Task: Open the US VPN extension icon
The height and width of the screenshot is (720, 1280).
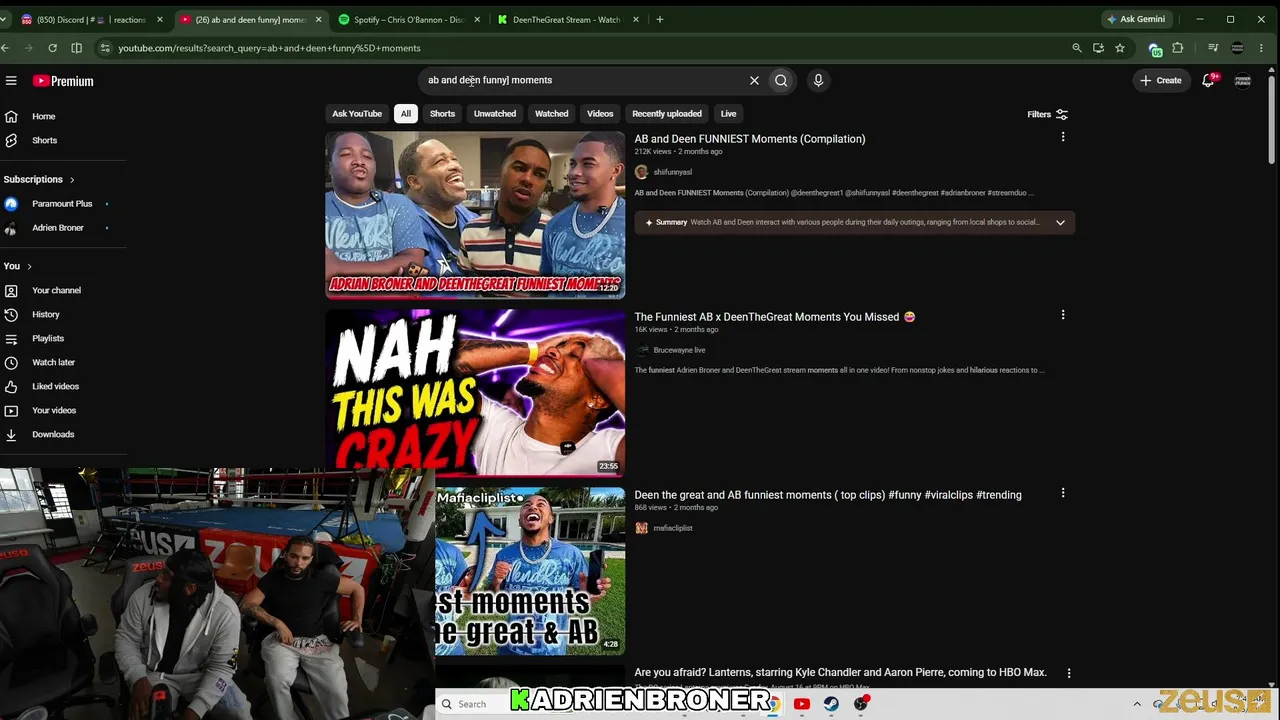Action: tap(1155, 49)
